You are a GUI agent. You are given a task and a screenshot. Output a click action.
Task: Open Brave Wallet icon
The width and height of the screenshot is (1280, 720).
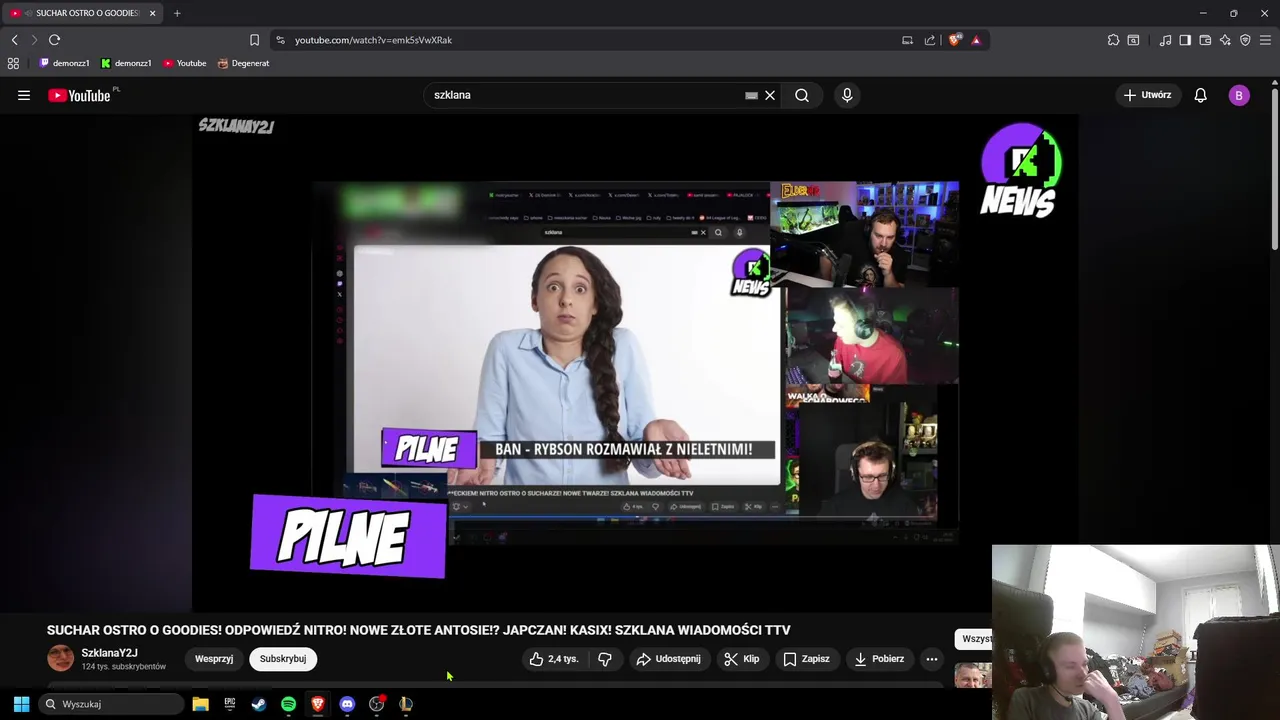(1205, 40)
